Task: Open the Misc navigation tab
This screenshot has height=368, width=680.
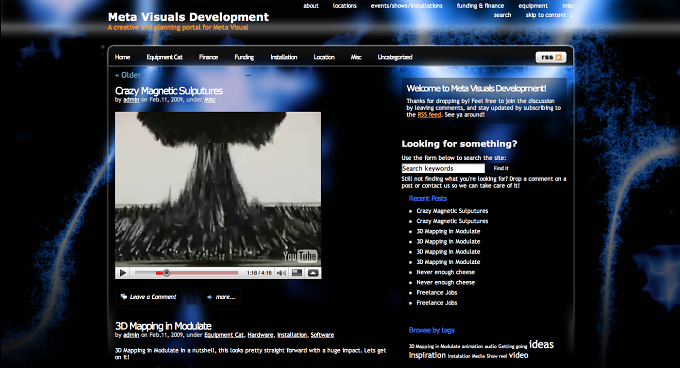Action: 356,57
